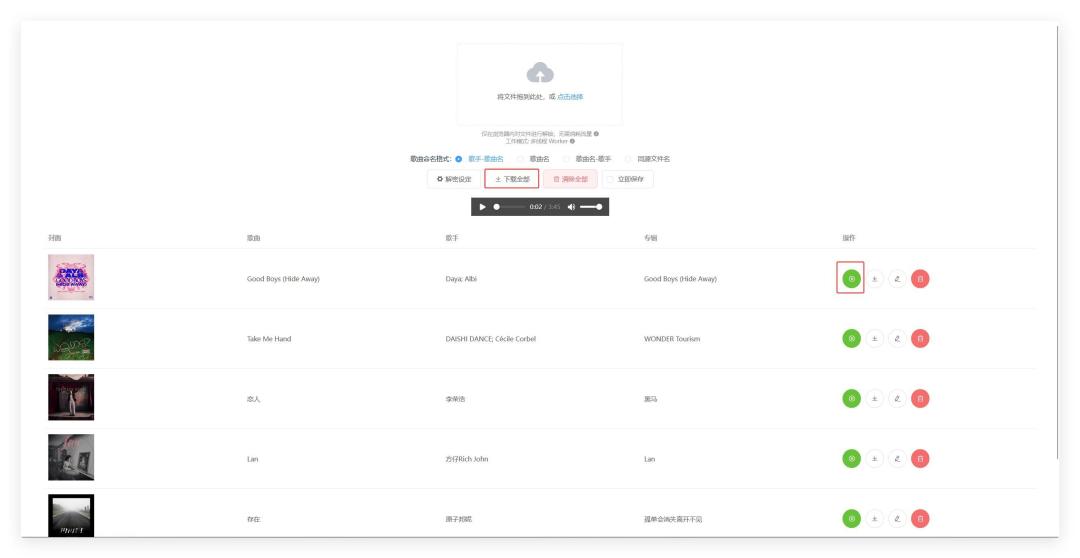The image size is (1080, 558).
Task: Select 歌曲名-歌手 naming format radio
Action: click(x=566, y=159)
